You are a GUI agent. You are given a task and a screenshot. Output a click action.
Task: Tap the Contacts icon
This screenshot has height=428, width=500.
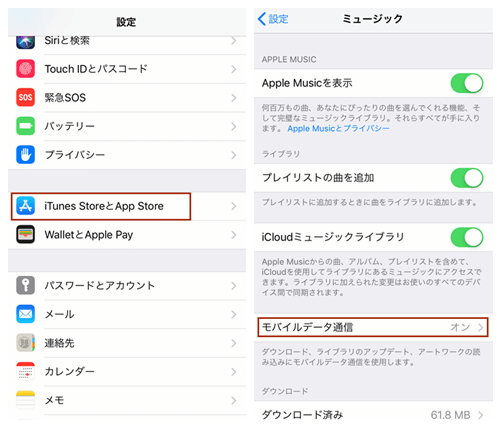click(25, 343)
